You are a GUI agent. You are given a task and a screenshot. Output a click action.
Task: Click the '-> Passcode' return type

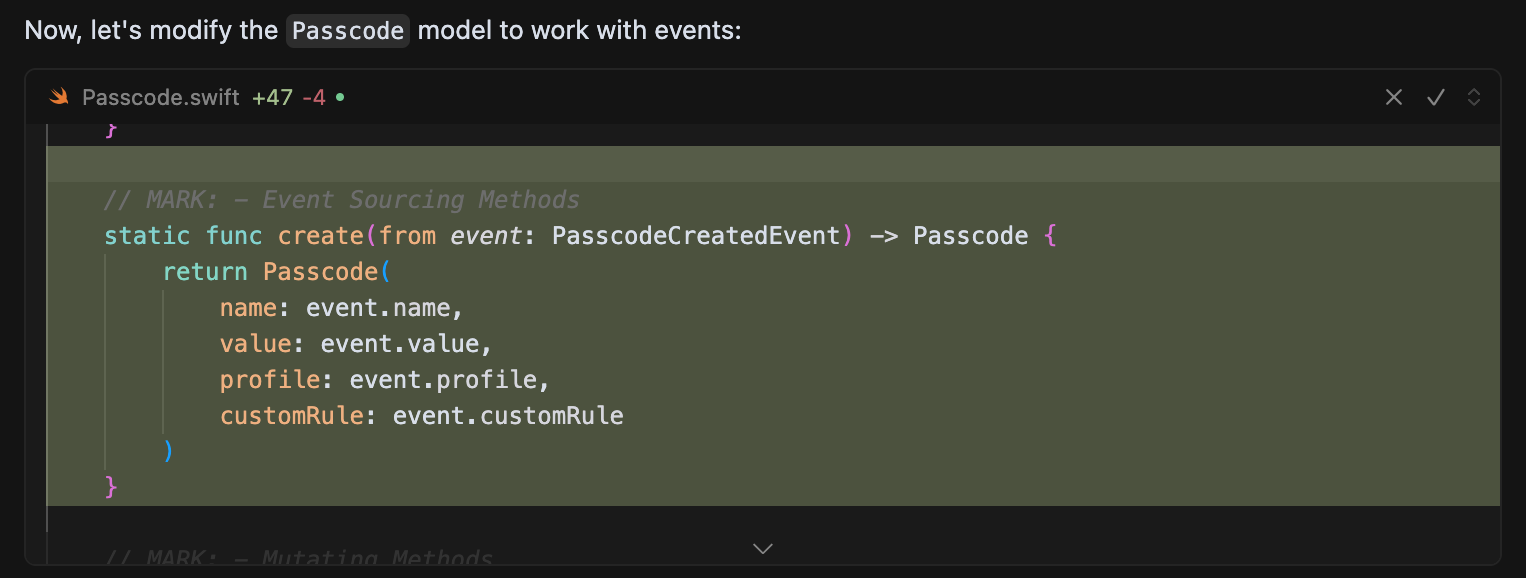(x=949, y=236)
